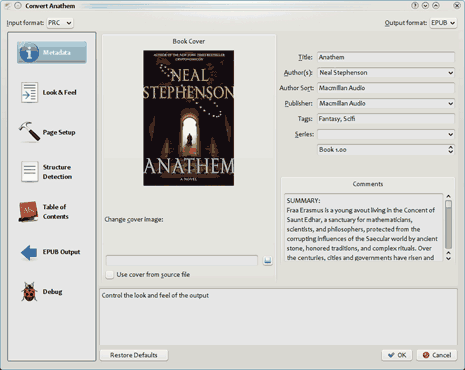Open the Look & Feel section icon

tap(29, 92)
